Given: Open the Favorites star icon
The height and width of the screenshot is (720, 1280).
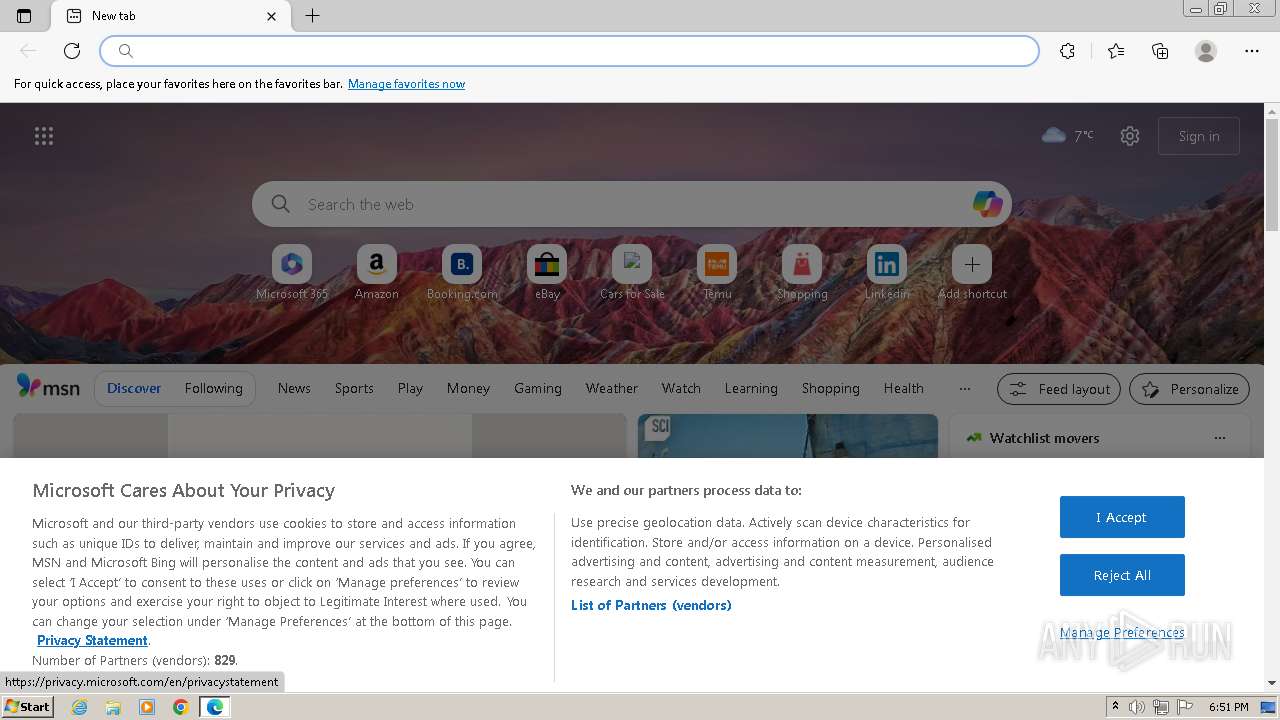Looking at the screenshot, I should tap(1116, 51).
